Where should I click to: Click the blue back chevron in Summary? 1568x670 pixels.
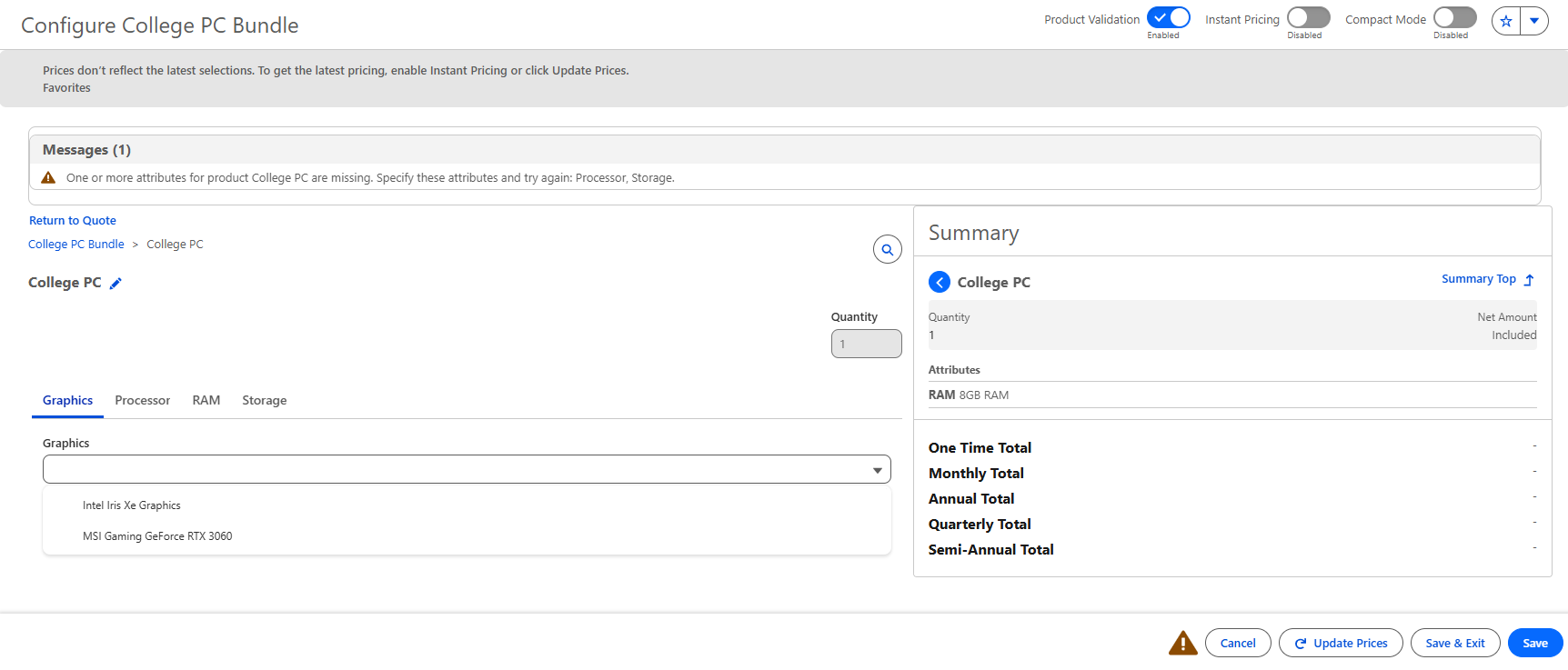tap(940, 283)
